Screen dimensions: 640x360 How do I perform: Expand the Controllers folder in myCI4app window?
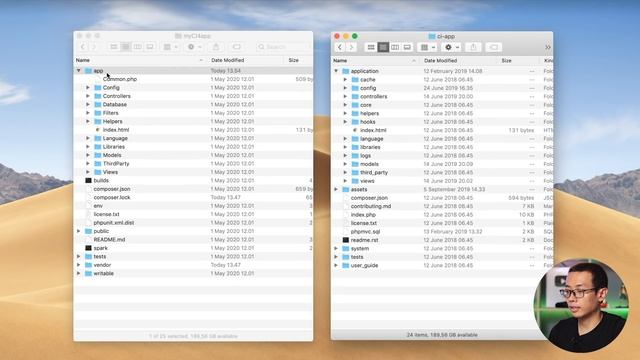tap(88, 96)
